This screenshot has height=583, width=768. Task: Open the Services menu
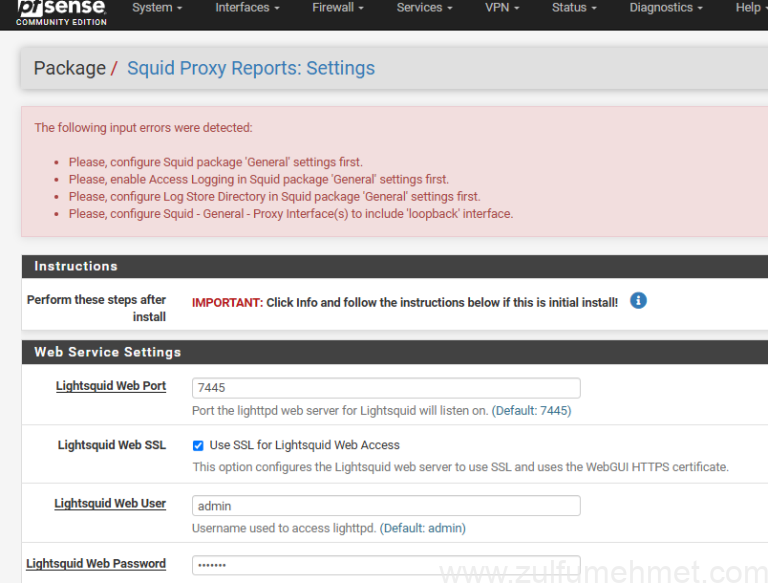[x=424, y=8]
